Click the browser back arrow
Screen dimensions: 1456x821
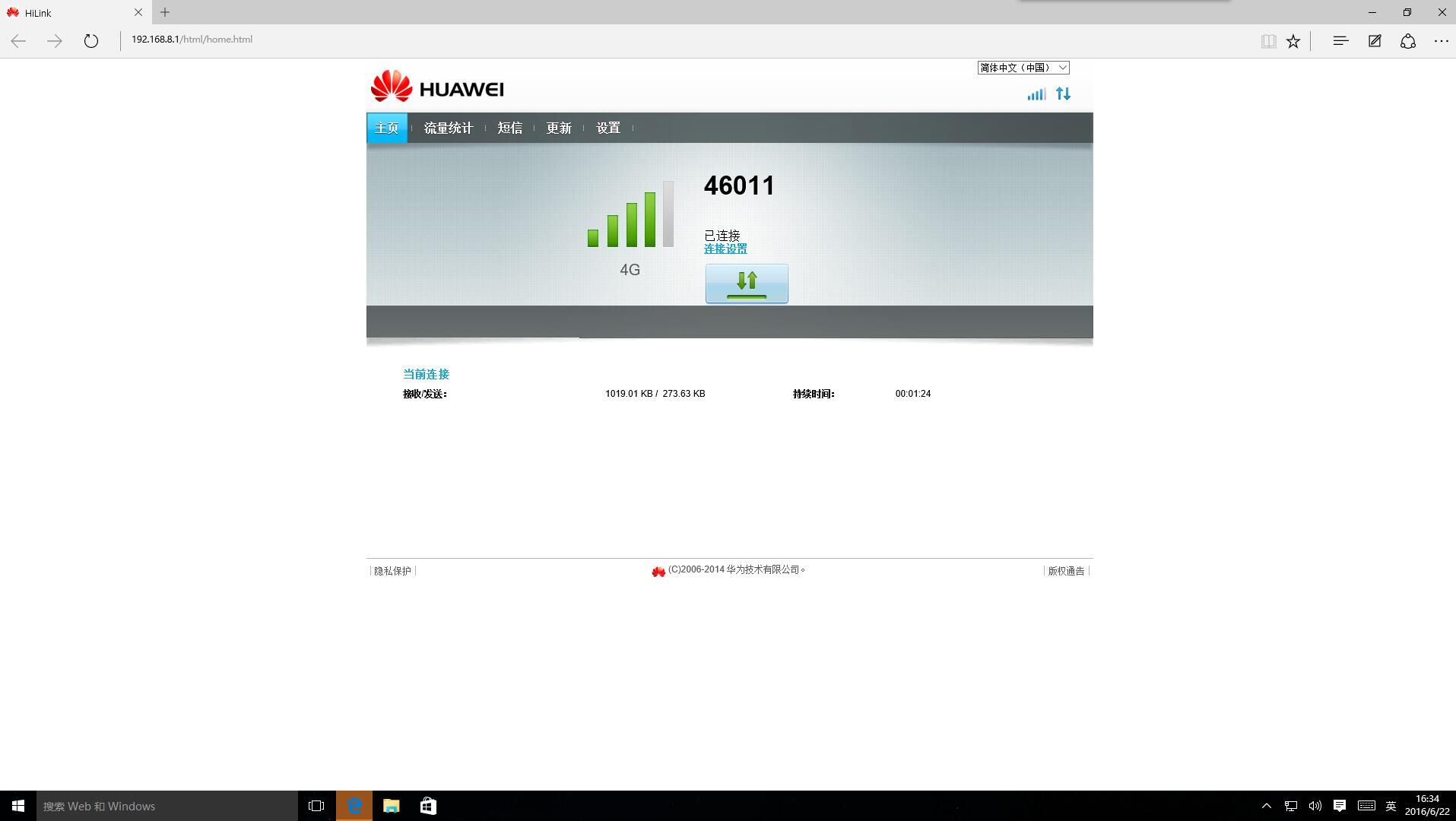click(18, 41)
